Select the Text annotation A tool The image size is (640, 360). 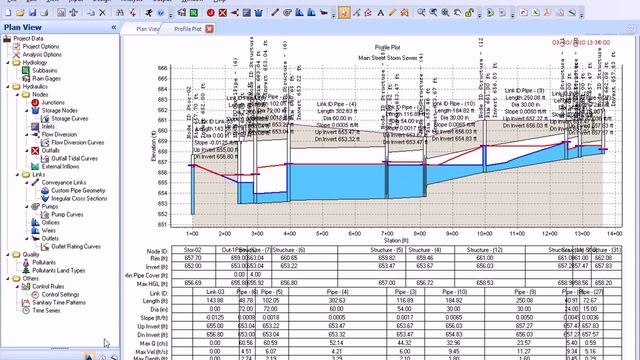pos(380,13)
